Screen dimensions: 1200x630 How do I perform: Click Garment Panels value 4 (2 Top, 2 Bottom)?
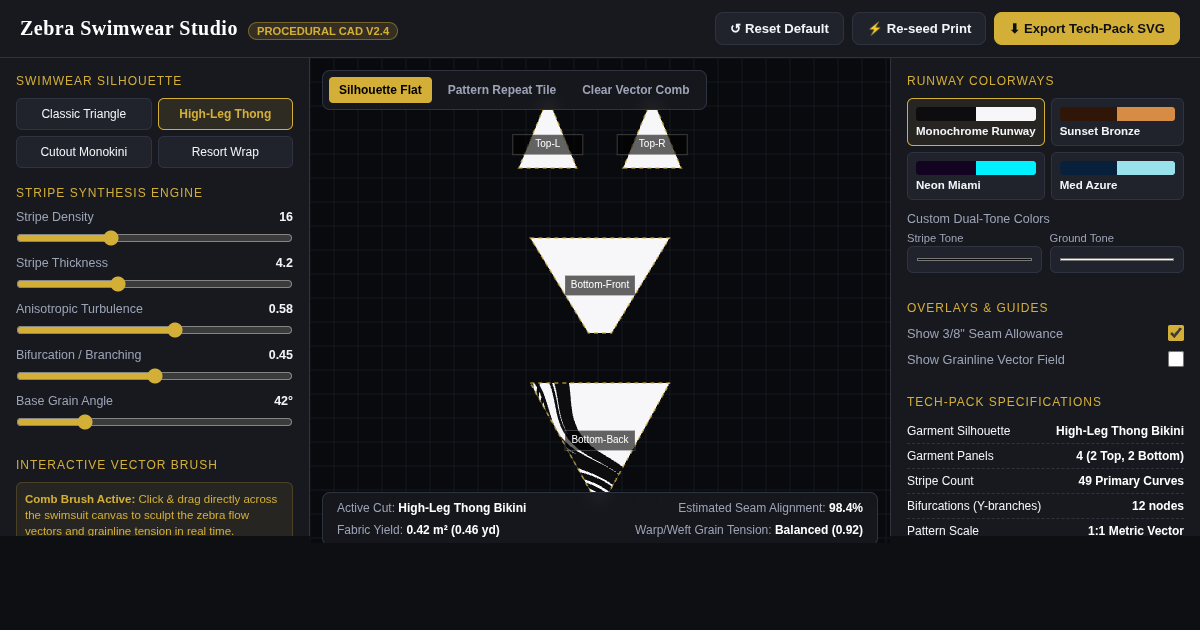pos(1130,456)
